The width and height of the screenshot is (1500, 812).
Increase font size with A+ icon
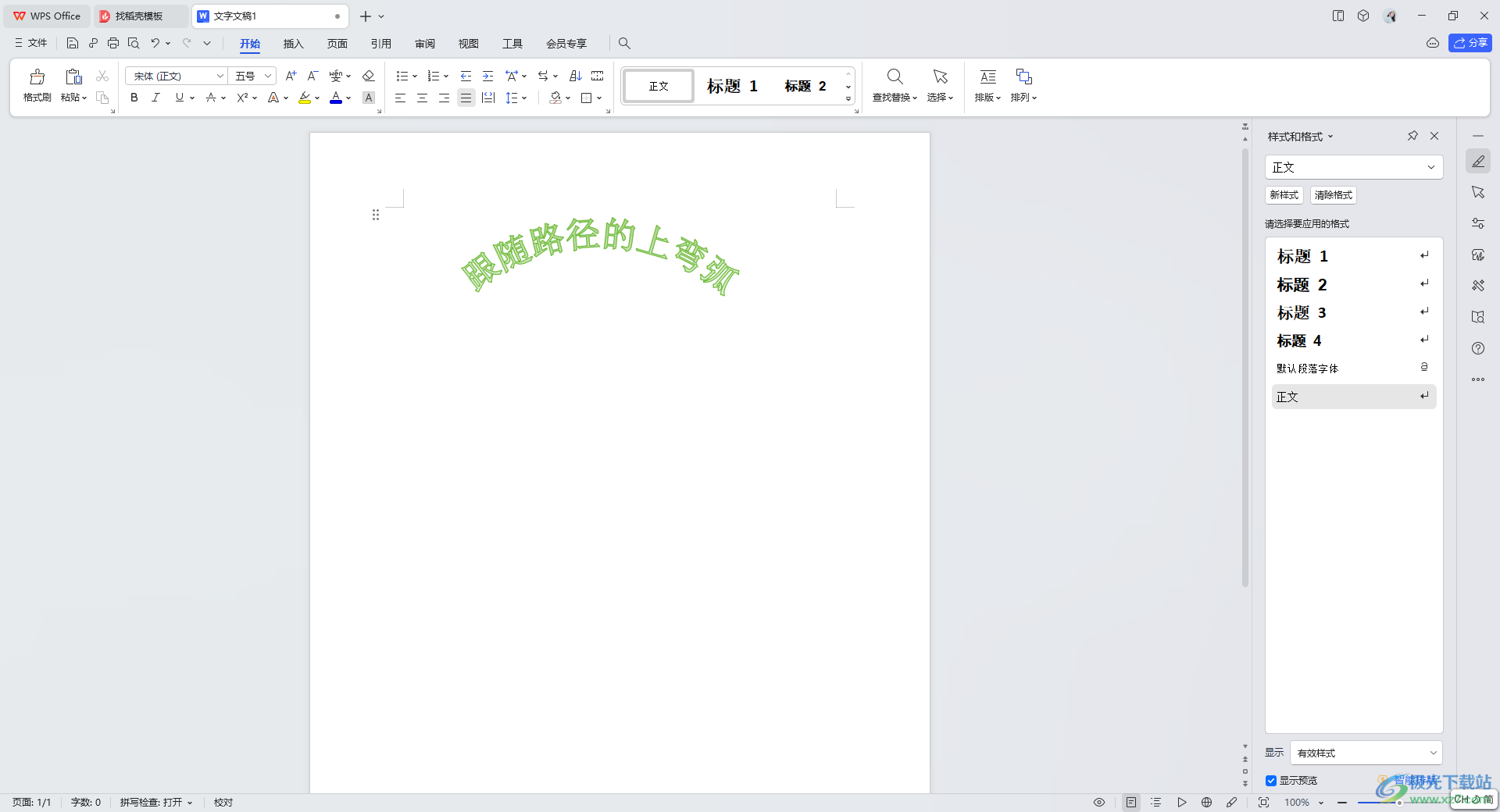coord(291,76)
